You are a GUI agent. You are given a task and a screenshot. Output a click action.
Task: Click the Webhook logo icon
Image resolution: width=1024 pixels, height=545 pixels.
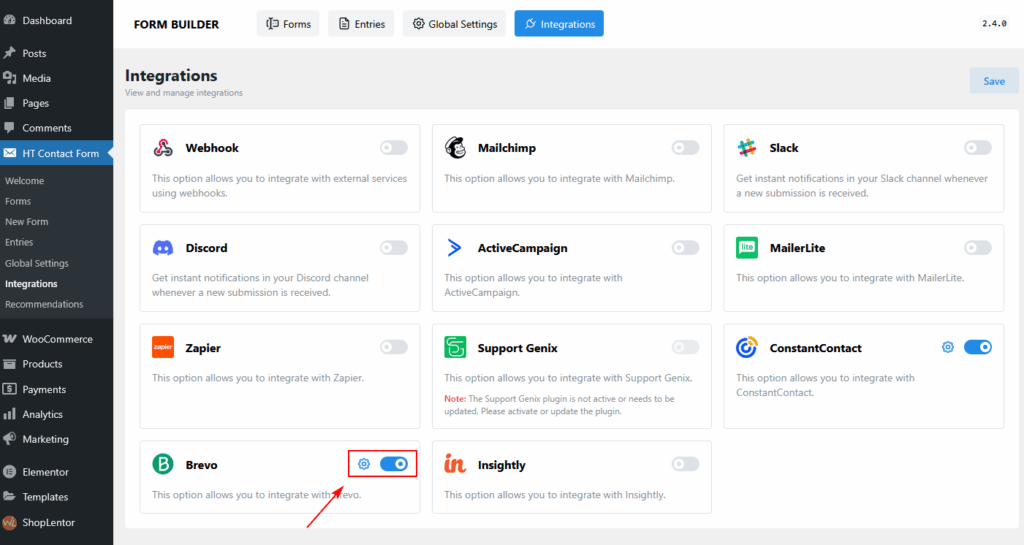[163, 148]
